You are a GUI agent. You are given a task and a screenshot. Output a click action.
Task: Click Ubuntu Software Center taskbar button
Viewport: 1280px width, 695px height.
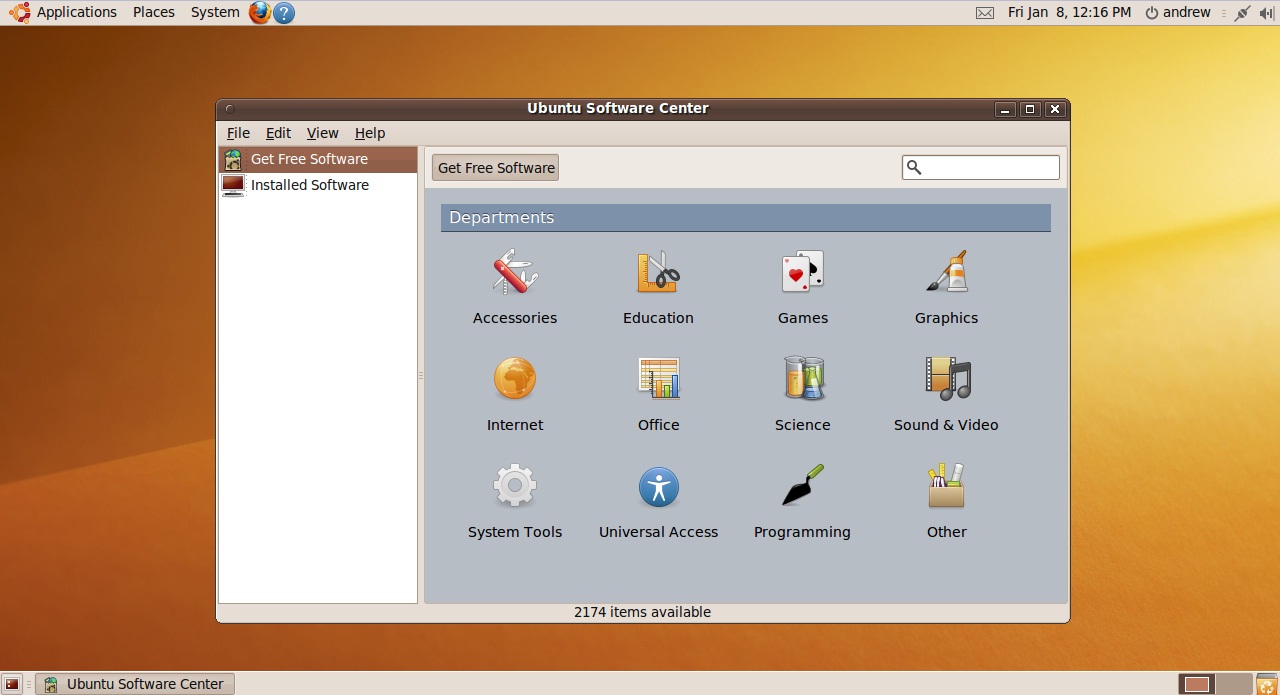point(135,684)
